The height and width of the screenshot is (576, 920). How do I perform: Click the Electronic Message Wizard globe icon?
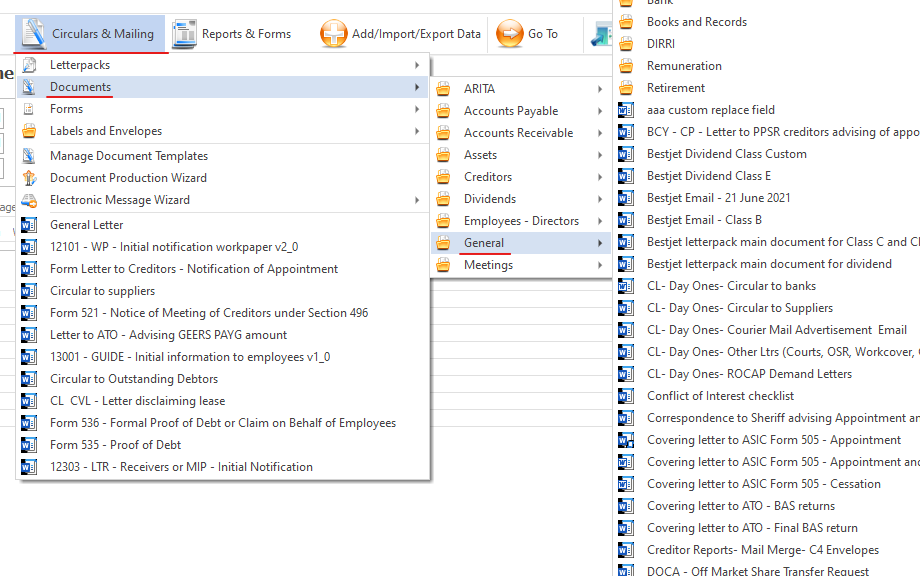point(31,199)
